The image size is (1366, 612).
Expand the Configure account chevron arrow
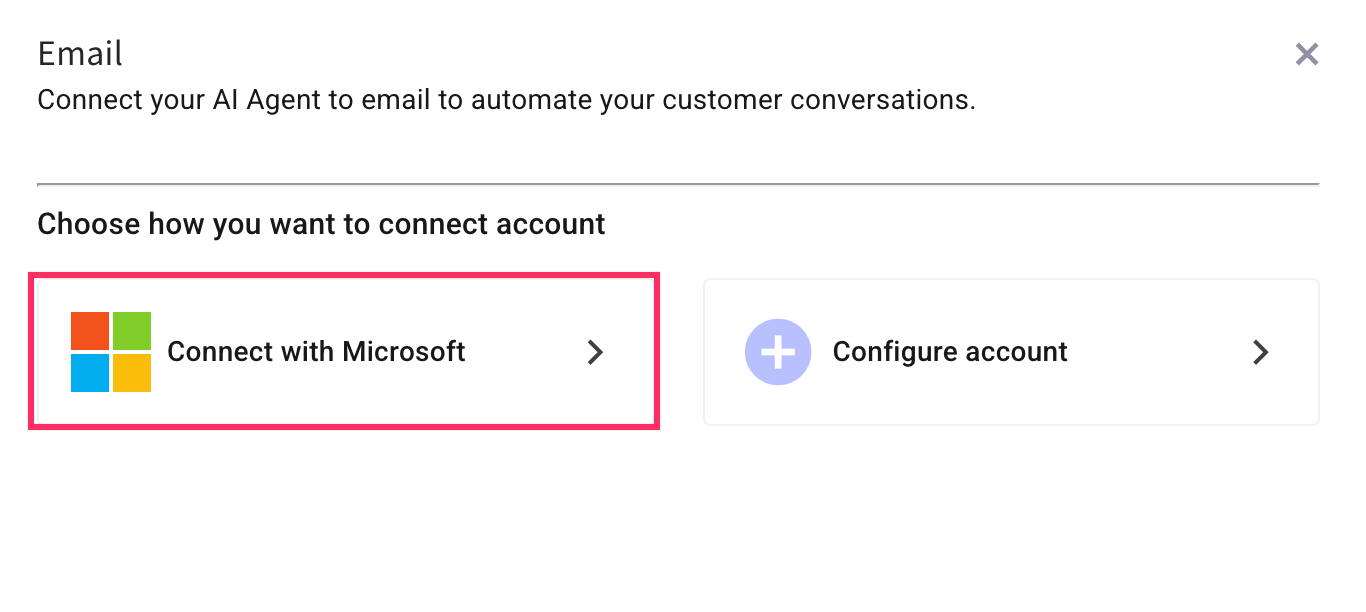[1261, 352]
